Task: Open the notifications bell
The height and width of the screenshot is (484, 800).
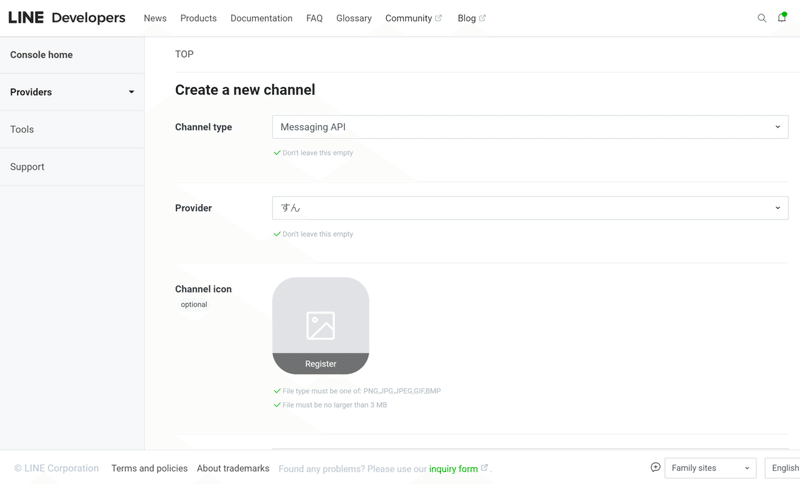Action: point(782,18)
